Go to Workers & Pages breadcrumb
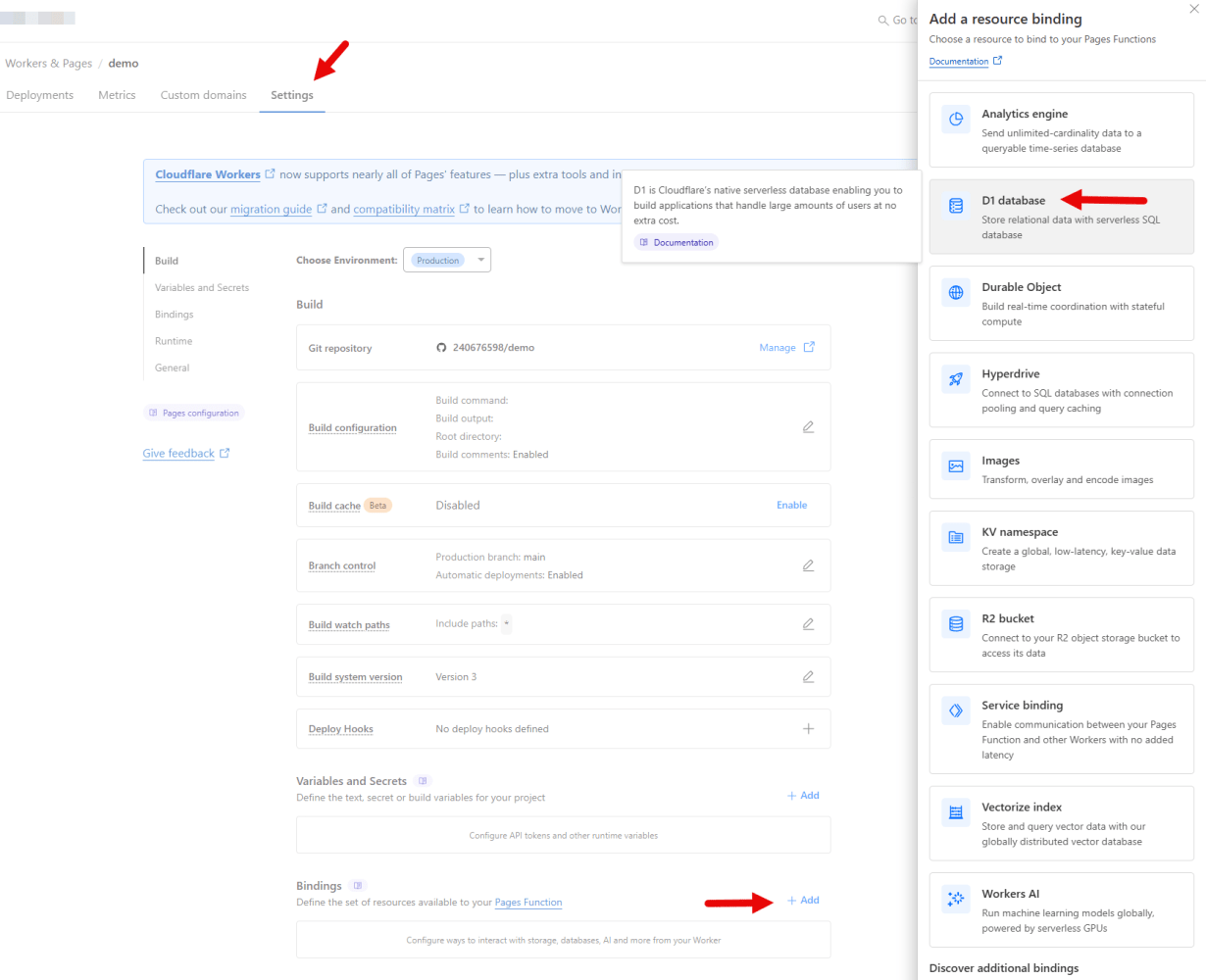This screenshot has height=980, width=1206. coord(49,63)
